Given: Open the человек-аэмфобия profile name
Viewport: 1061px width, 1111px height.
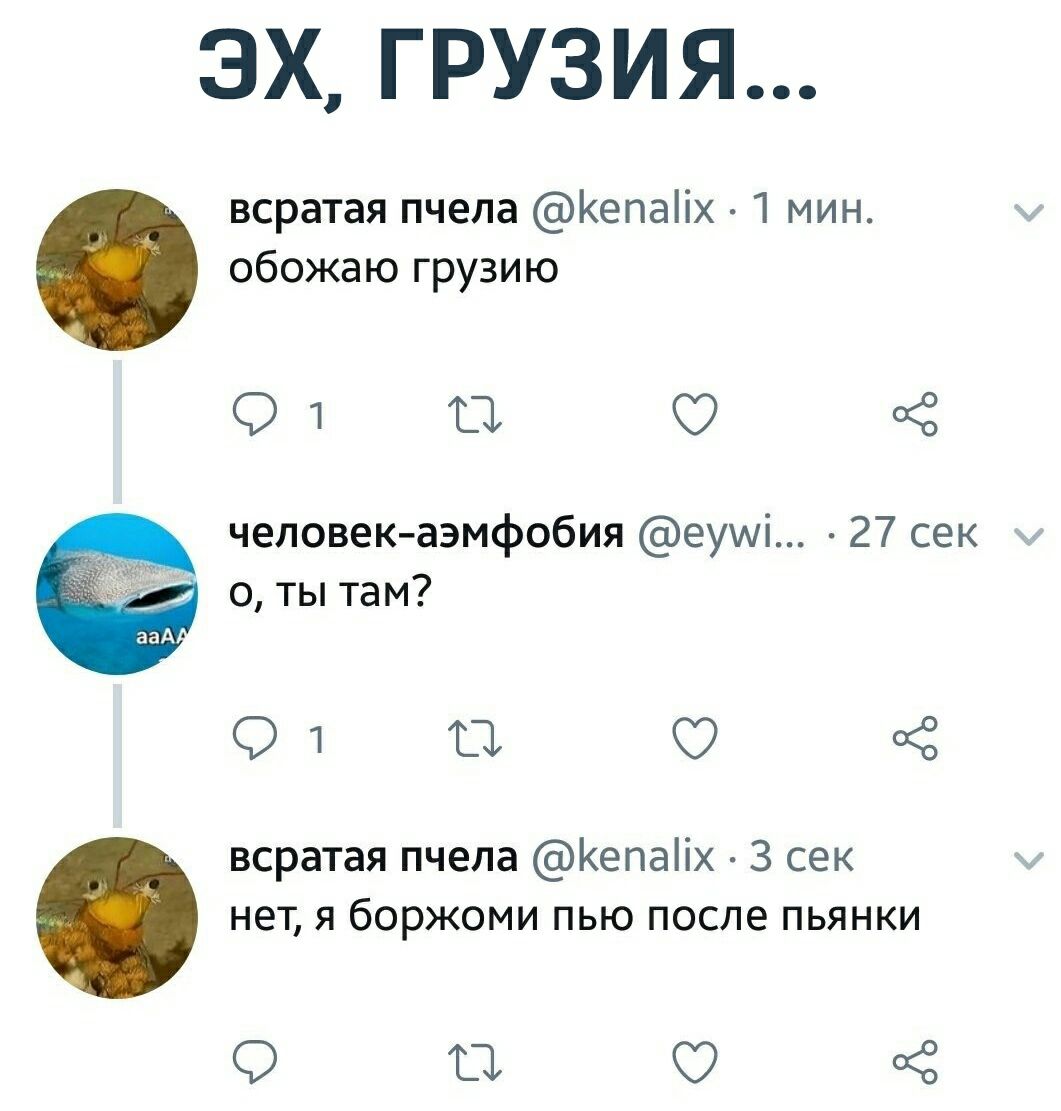Looking at the screenshot, I should pos(427,533).
